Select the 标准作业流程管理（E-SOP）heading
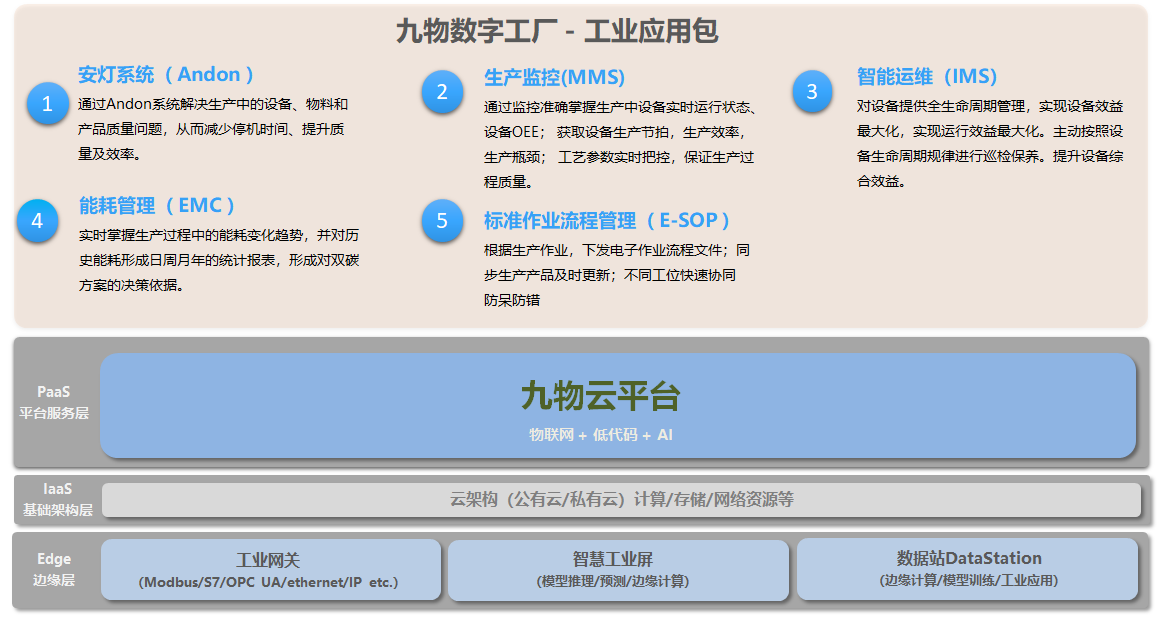Screen dimensions: 1159x617 [607, 220]
